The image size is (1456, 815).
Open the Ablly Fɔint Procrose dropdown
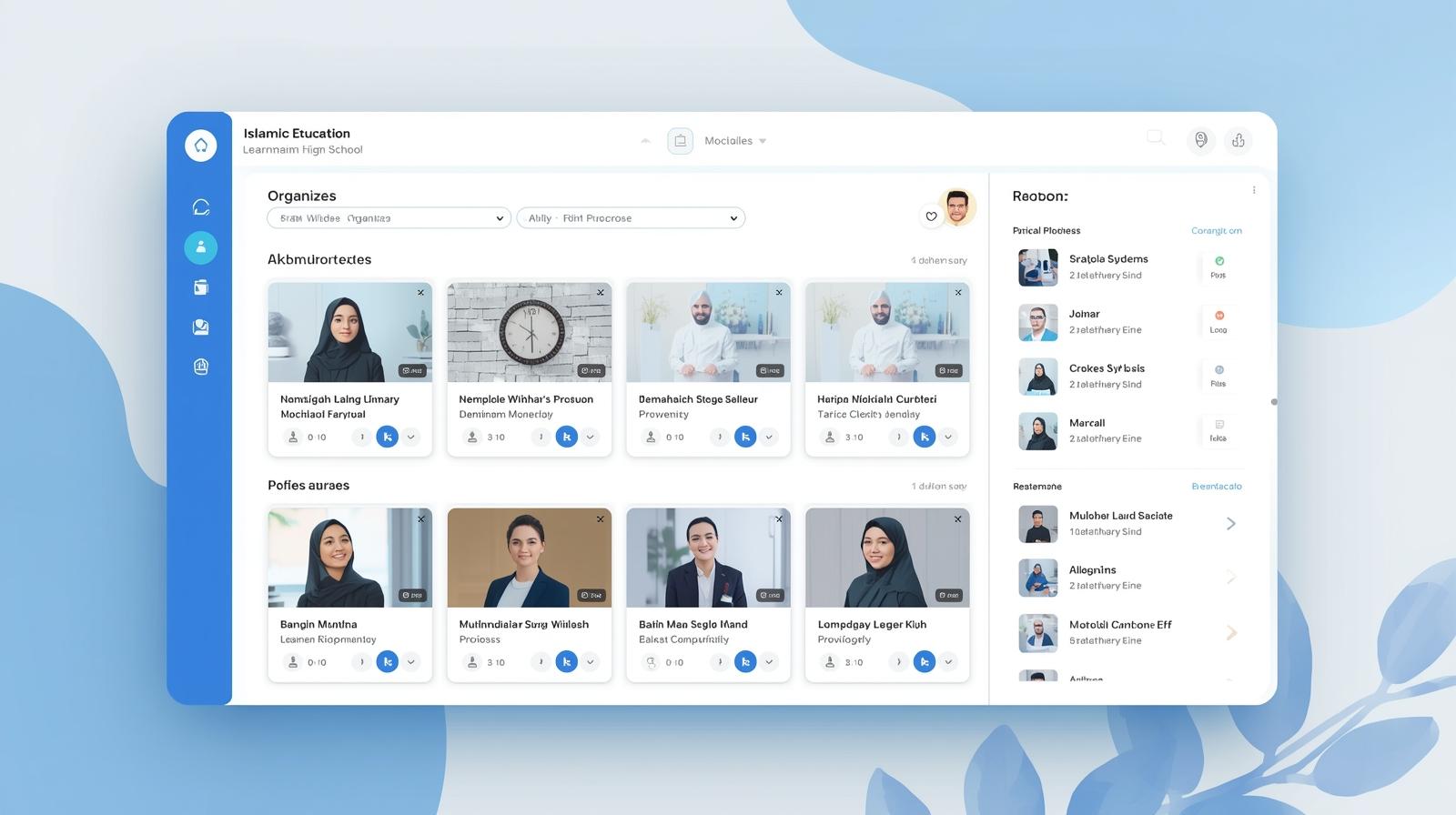point(631,218)
